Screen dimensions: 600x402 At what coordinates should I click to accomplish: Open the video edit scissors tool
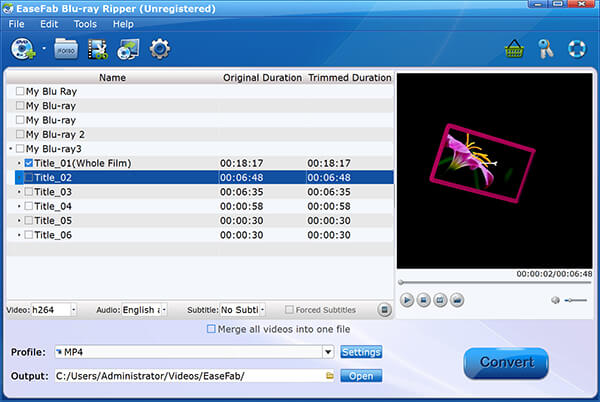coord(98,49)
